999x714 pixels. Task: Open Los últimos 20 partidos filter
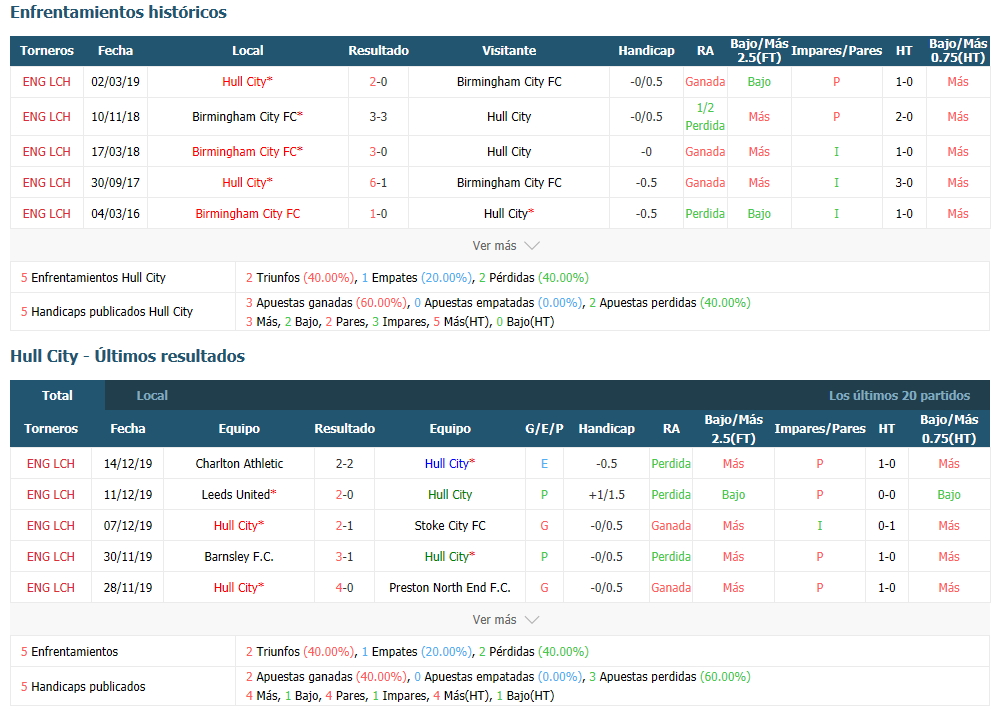(x=899, y=395)
